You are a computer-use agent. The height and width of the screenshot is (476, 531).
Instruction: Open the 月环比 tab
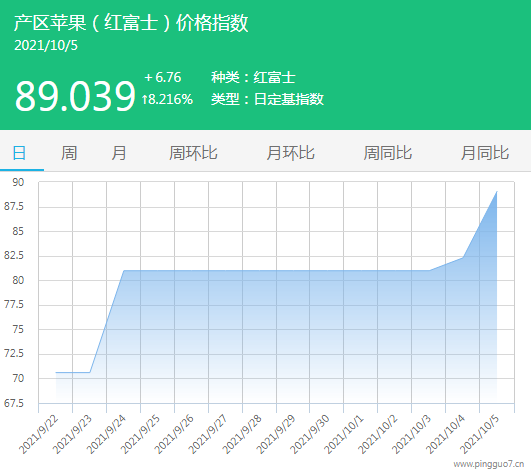[x=291, y=153]
